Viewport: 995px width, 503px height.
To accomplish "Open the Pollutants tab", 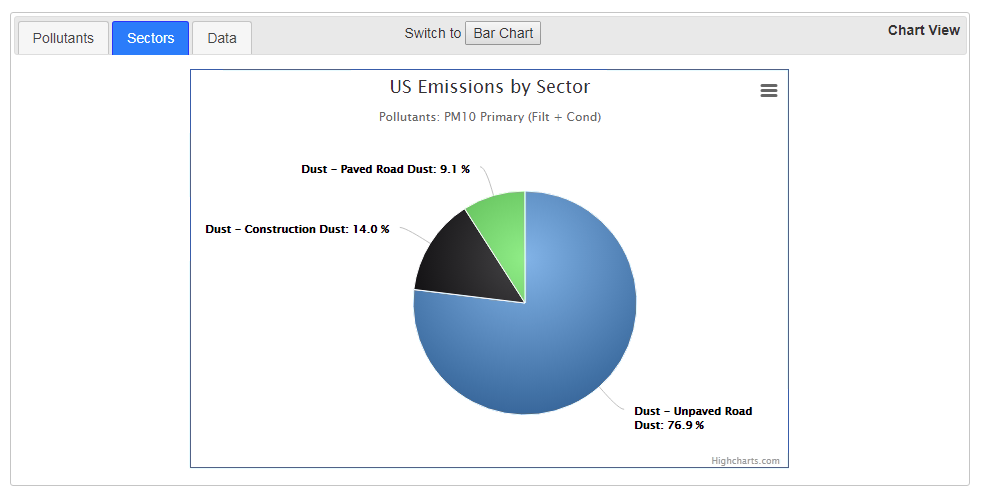I will (63, 38).
